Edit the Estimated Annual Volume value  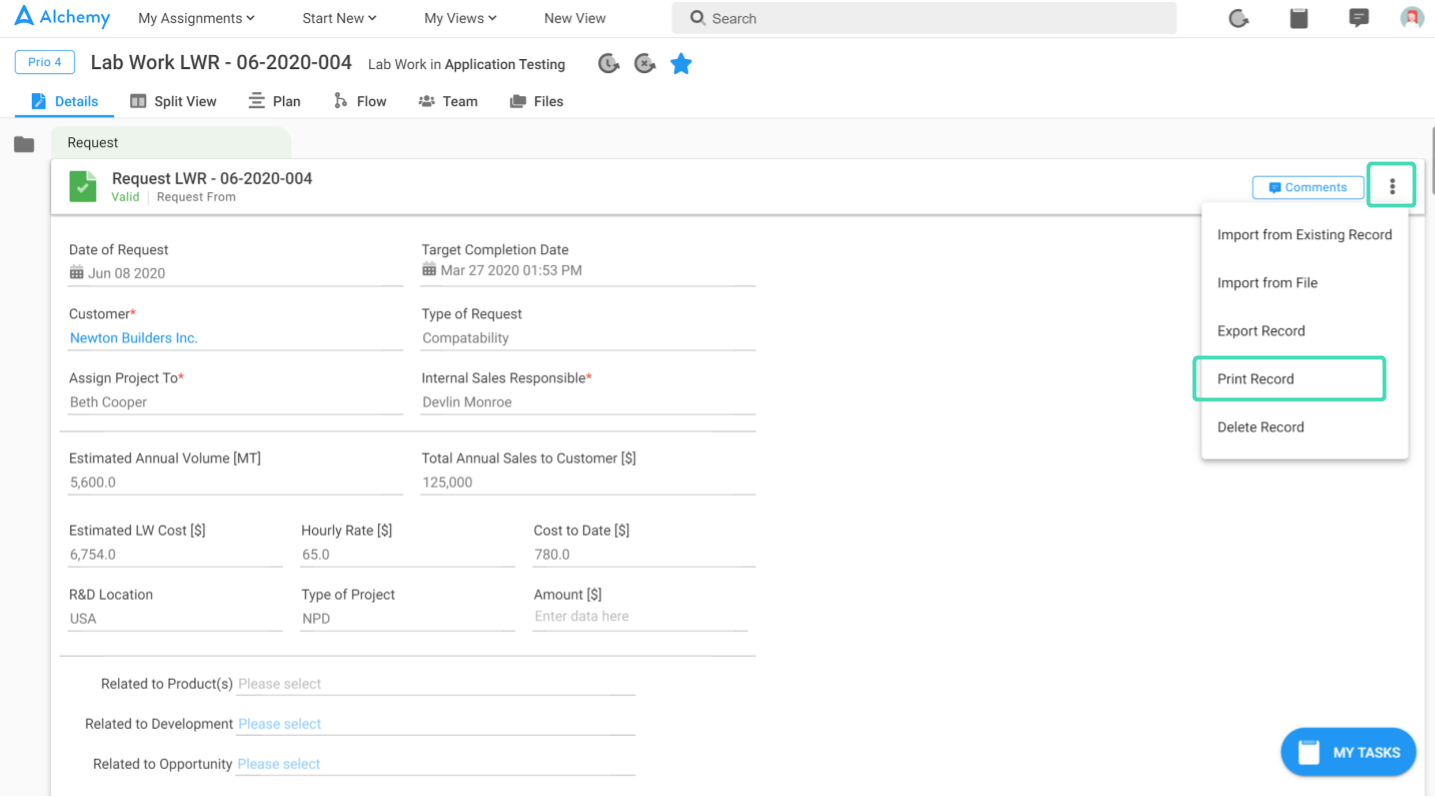235,482
